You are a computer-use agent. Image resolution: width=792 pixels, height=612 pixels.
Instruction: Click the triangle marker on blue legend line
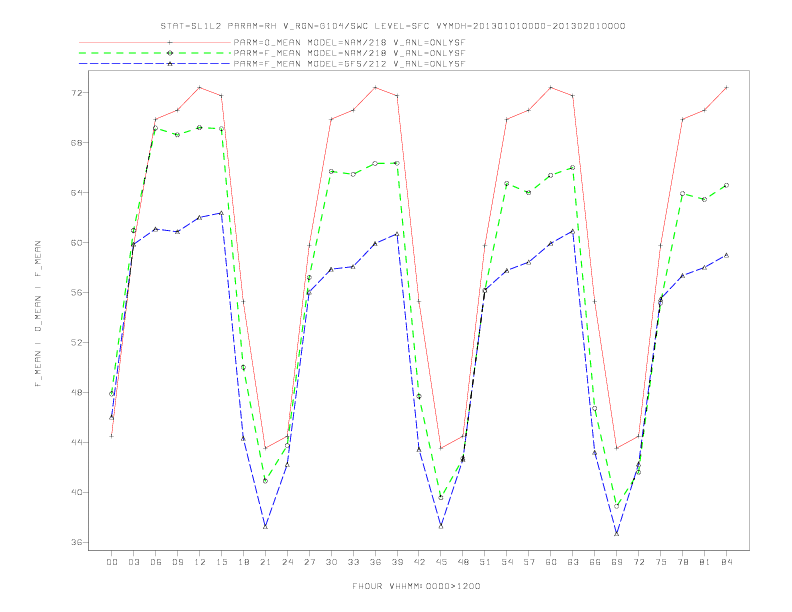(x=170, y=64)
